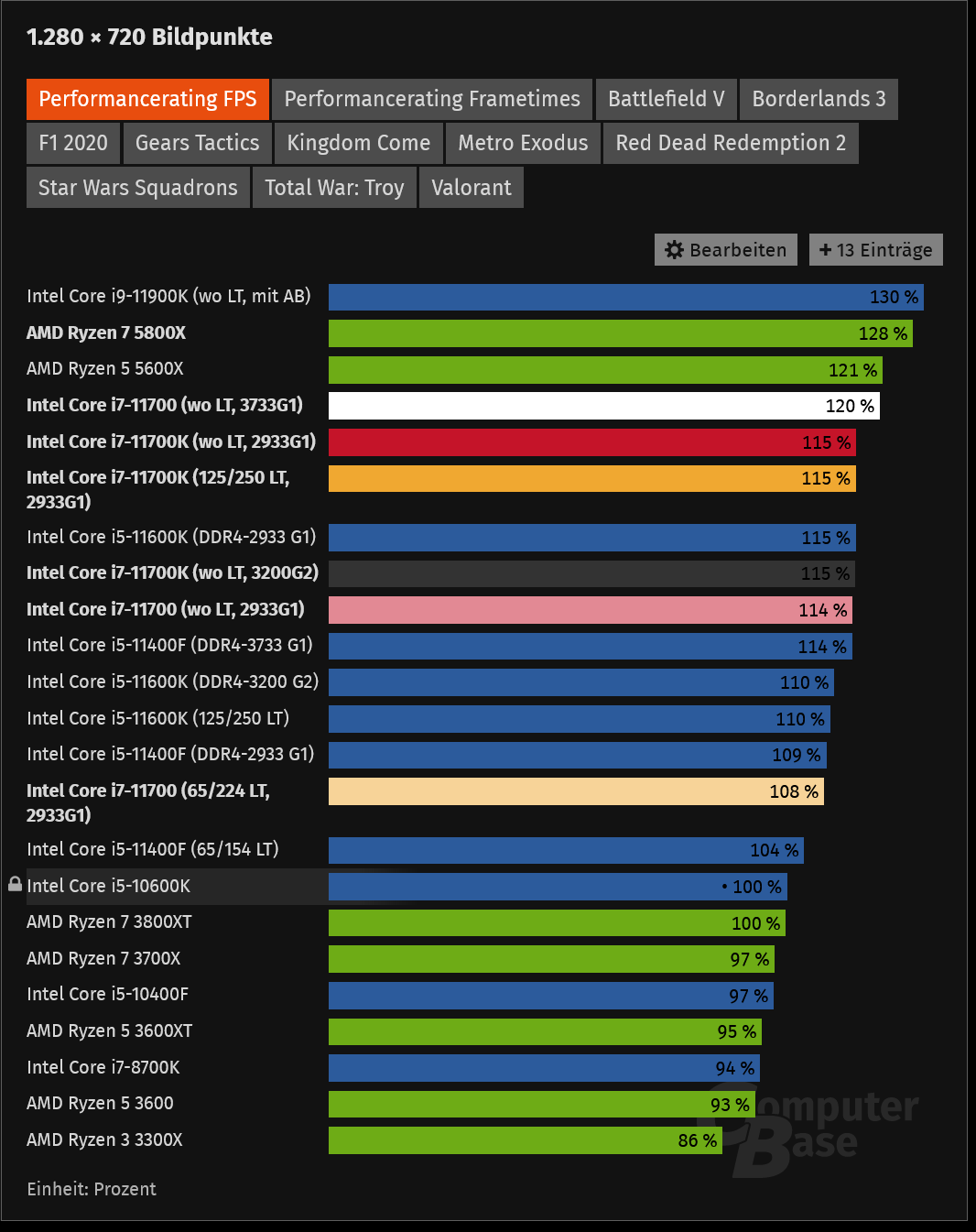Click the green 121 % bar

605,370
